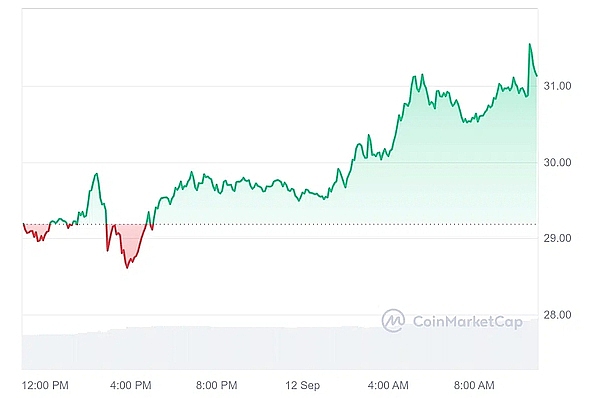Image resolution: width=600 pixels, height=398 pixels.
Task: Click the 29.00 price axis label
Action: point(557,238)
